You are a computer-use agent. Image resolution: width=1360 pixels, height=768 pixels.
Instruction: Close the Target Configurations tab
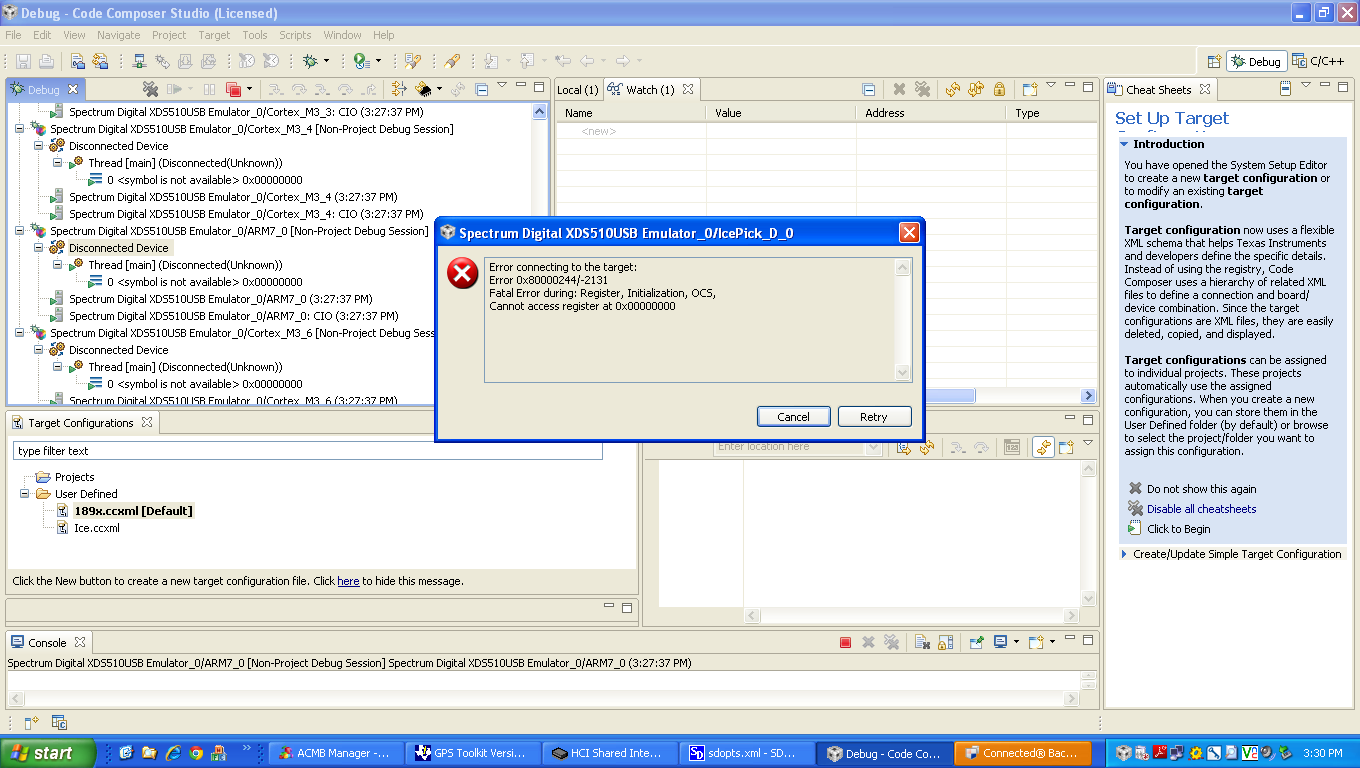click(x=146, y=423)
